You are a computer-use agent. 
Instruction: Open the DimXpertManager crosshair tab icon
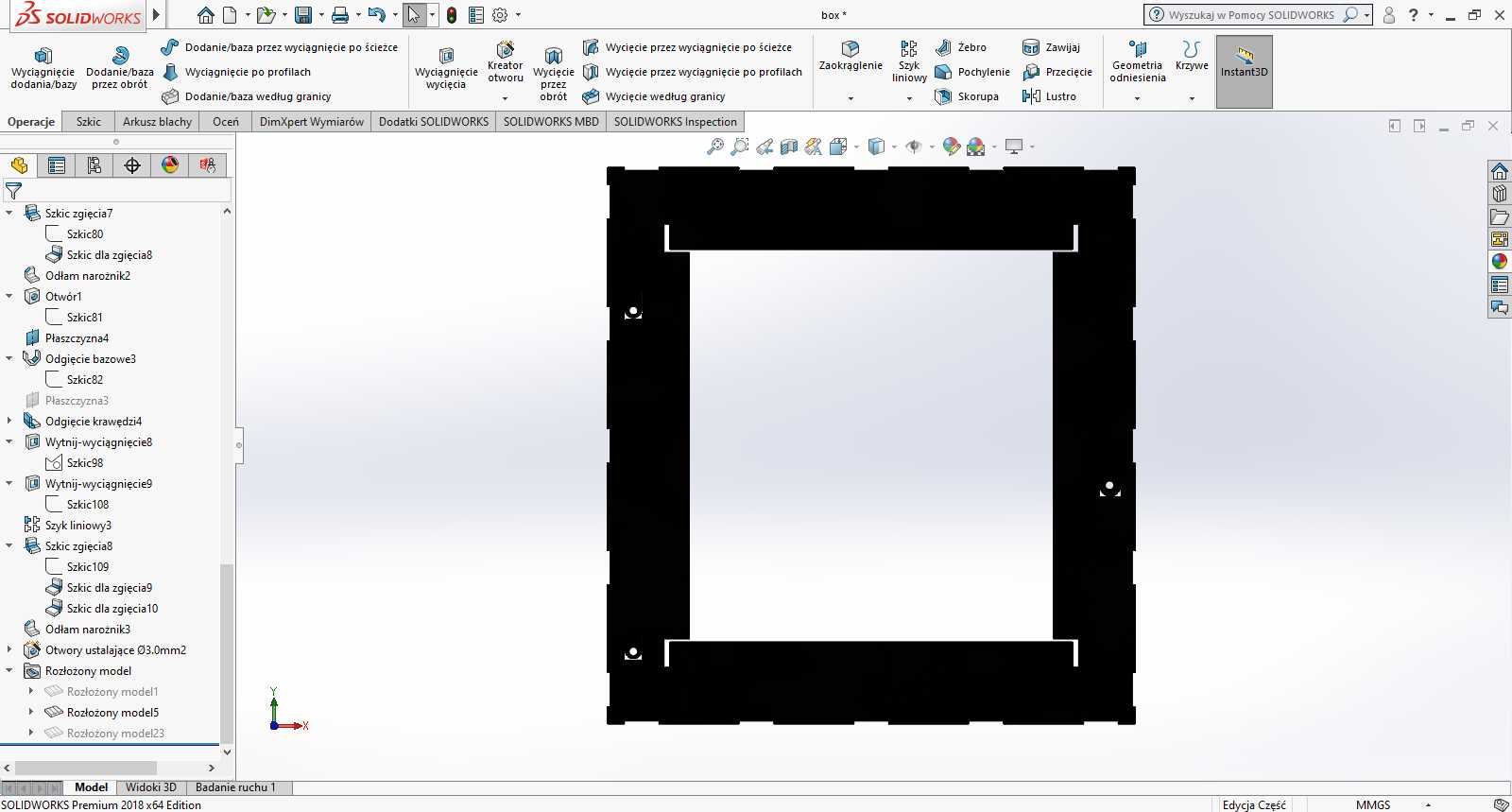132,165
